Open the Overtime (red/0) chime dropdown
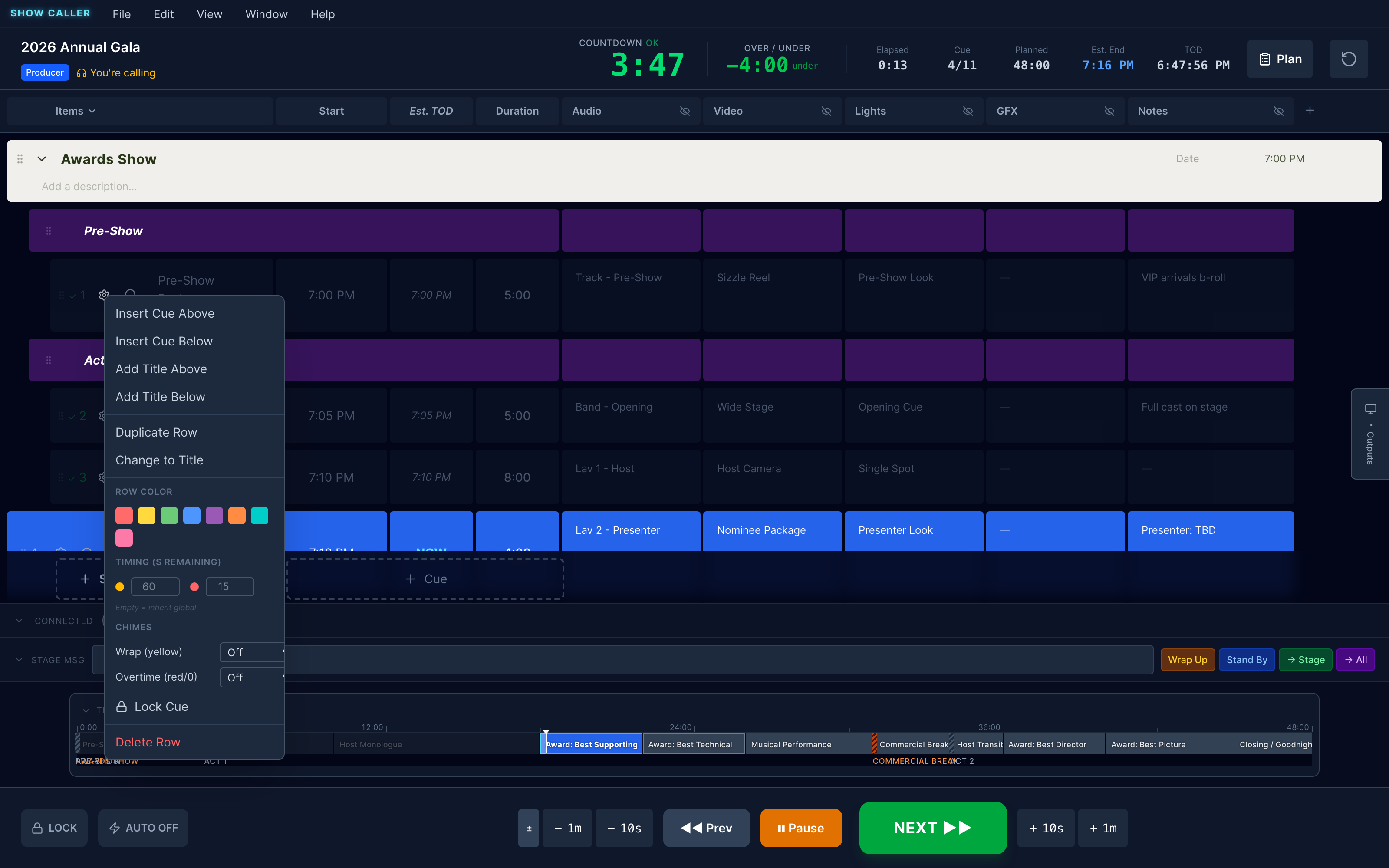Image resolution: width=1389 pixels, height=868 pixels. [252, 677]
